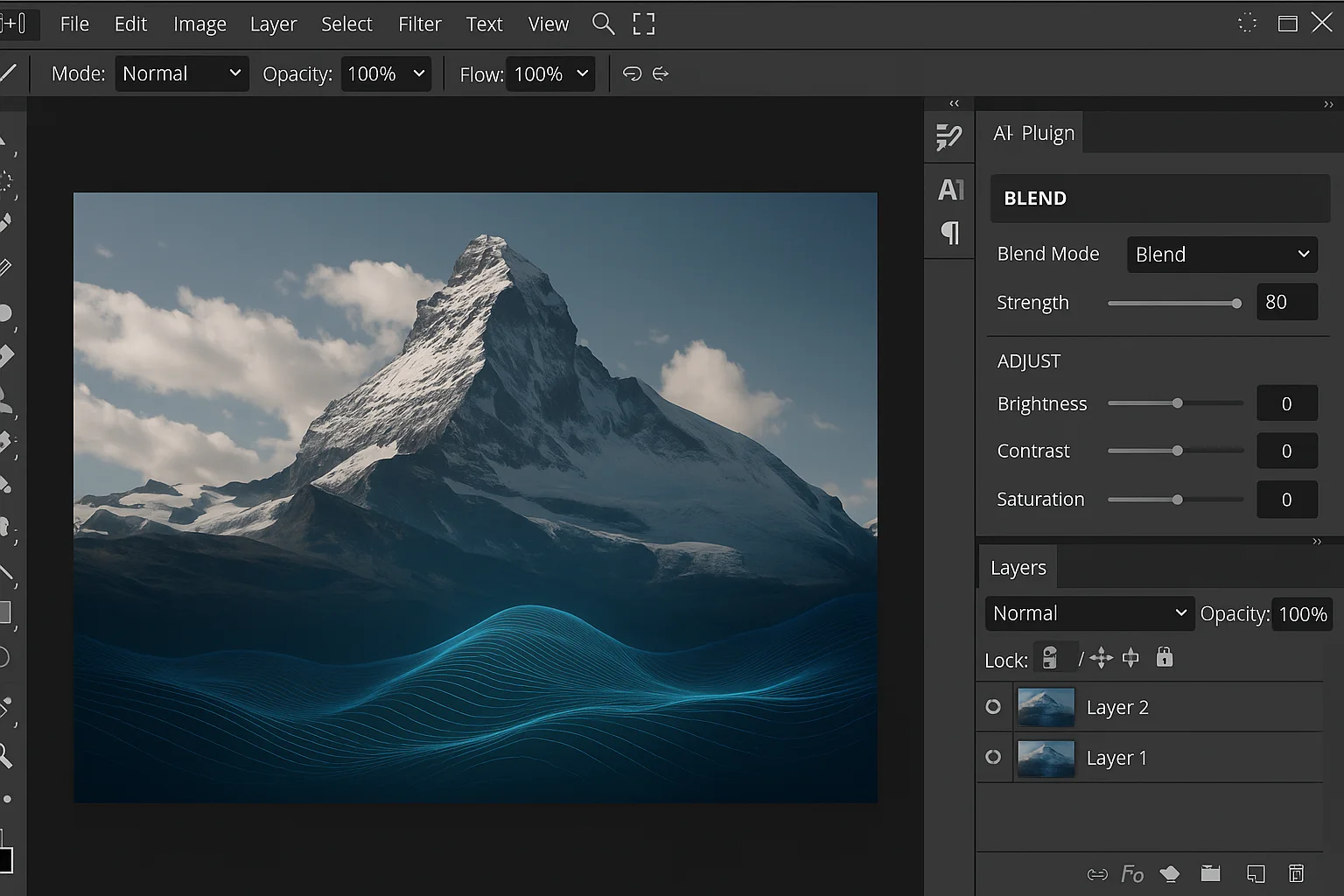
Task: Open the paragraph panel icon
Action: [950, 233]
